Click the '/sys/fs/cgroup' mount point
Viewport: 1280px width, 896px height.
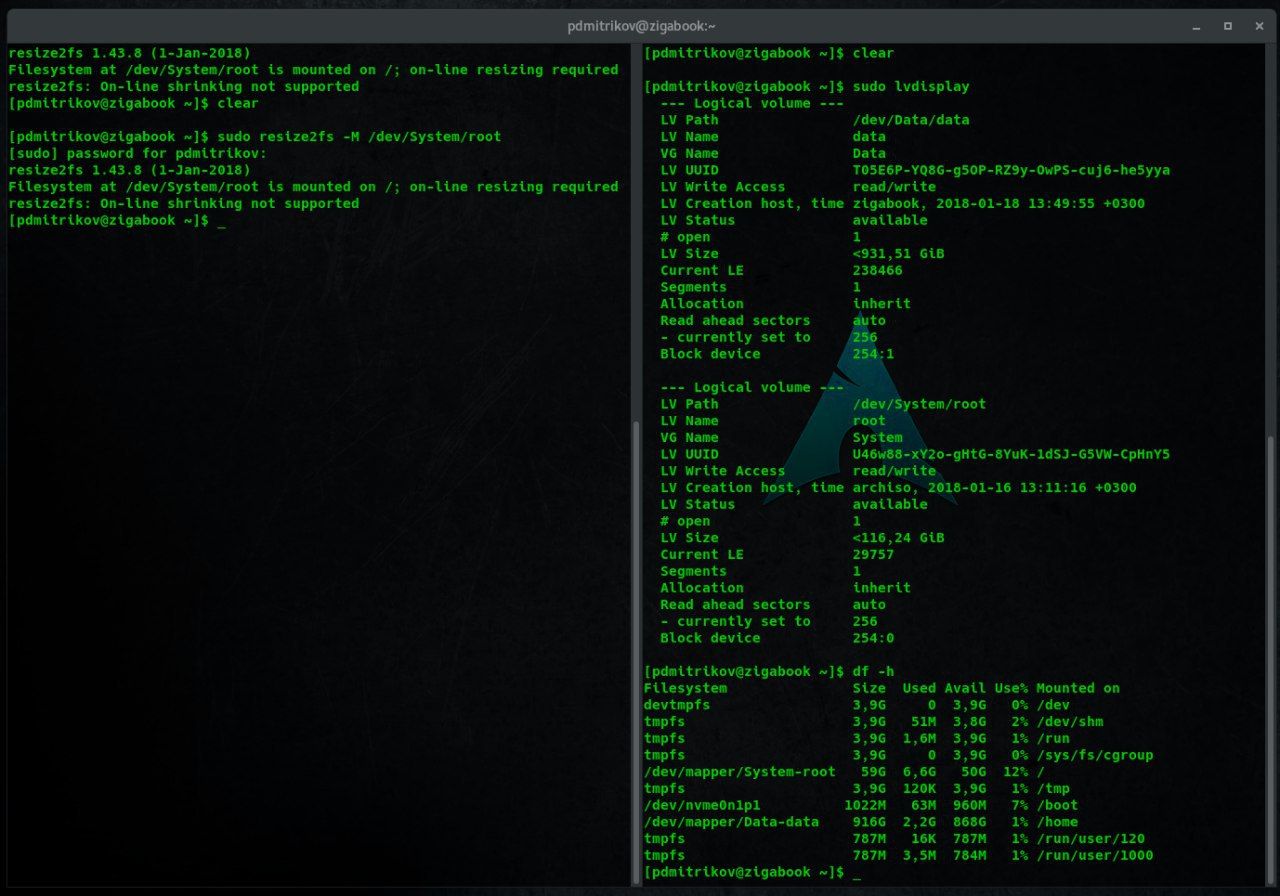tap(1094, 755)
